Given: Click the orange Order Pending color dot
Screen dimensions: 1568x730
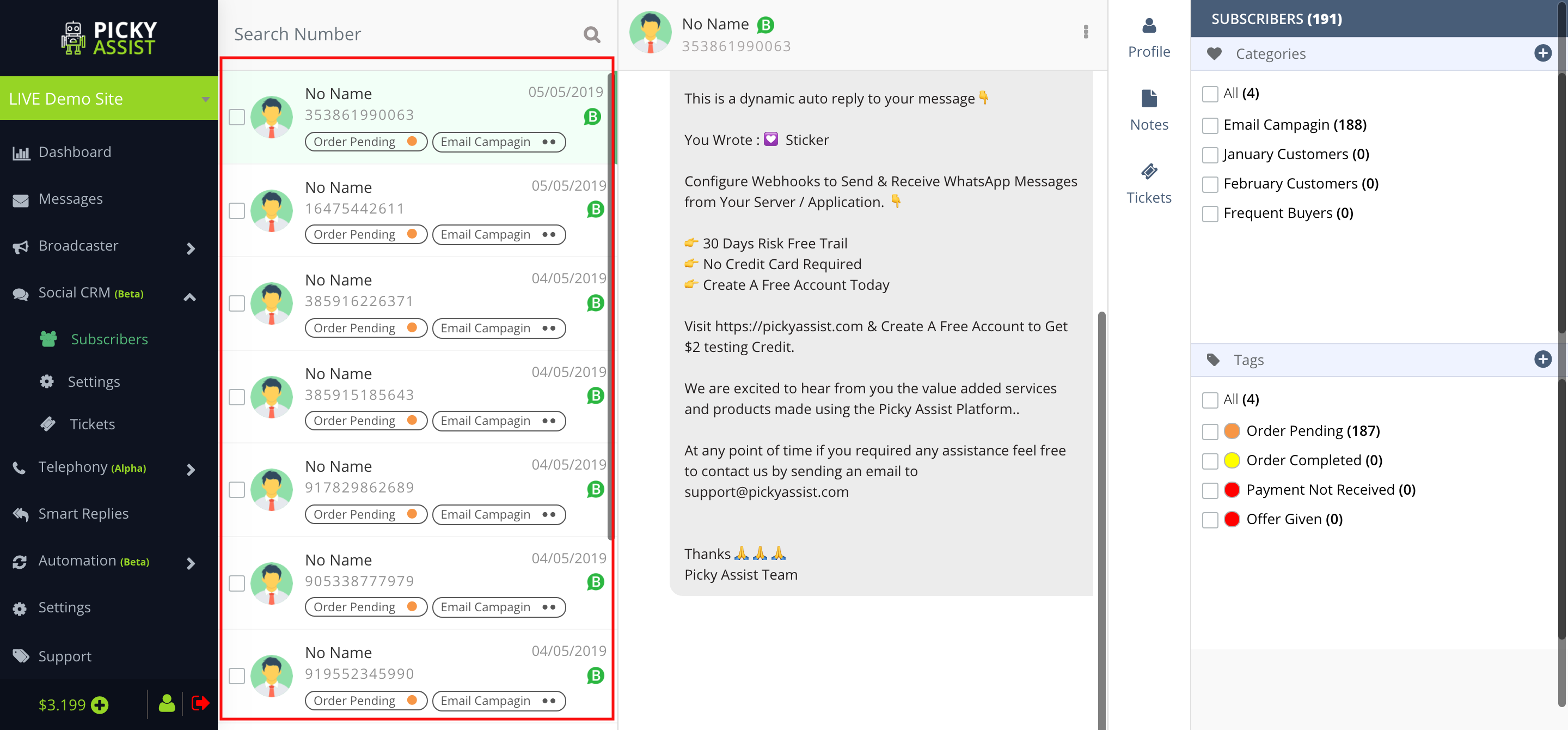Looking at the screenshot, I should pyautogui.click(x=1232, y=431).
